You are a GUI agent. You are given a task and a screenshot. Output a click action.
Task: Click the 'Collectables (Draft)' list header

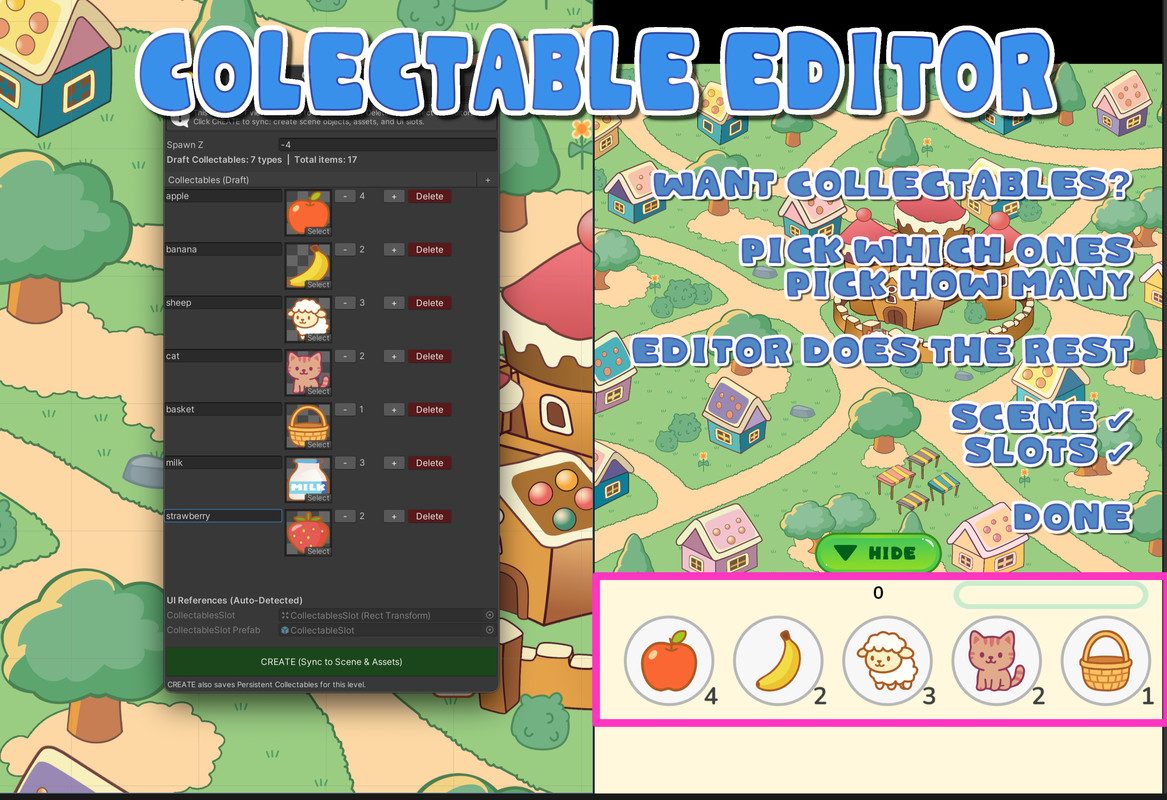point(322,180)
